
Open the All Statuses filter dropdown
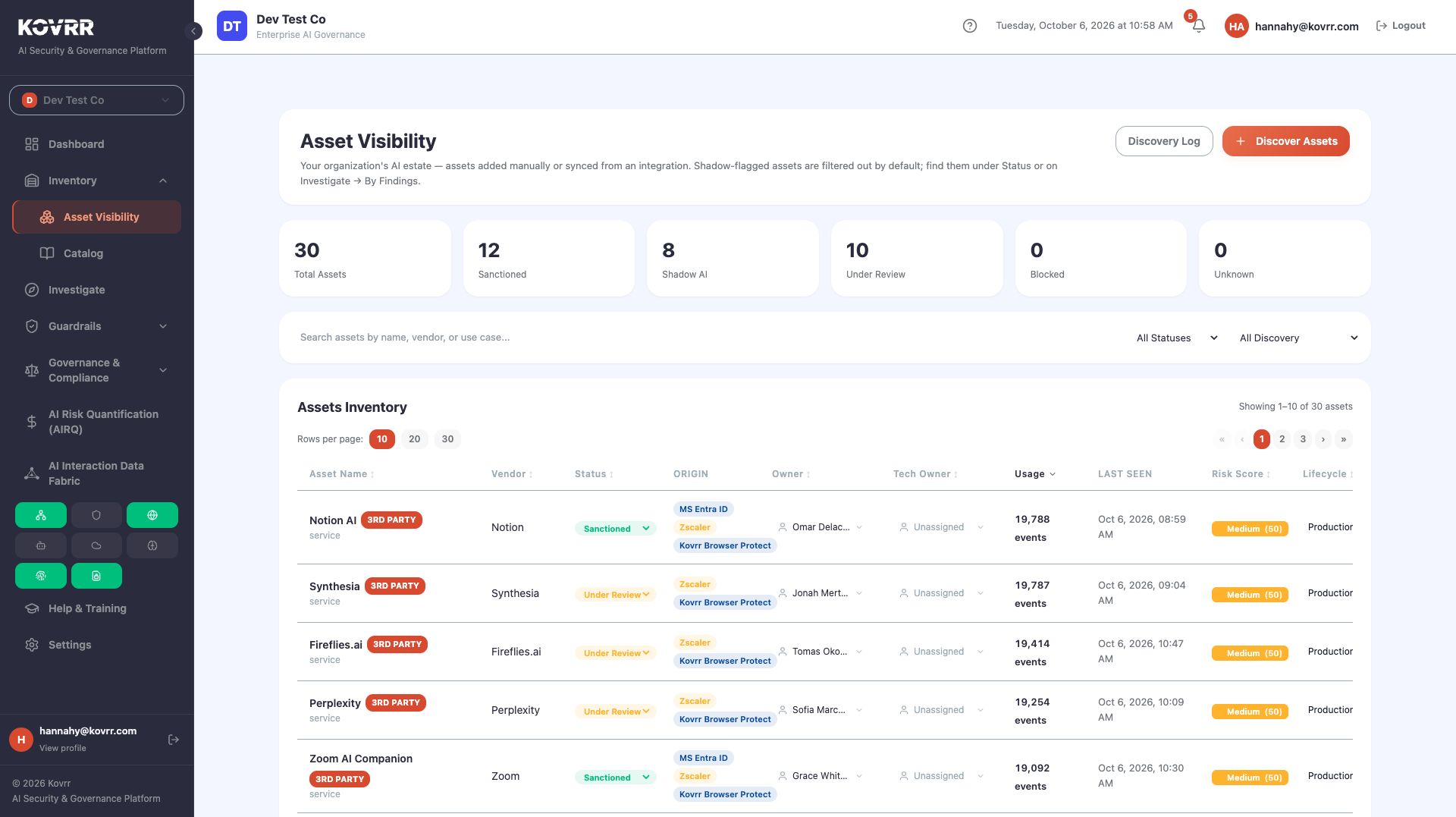coord(1177,338)
